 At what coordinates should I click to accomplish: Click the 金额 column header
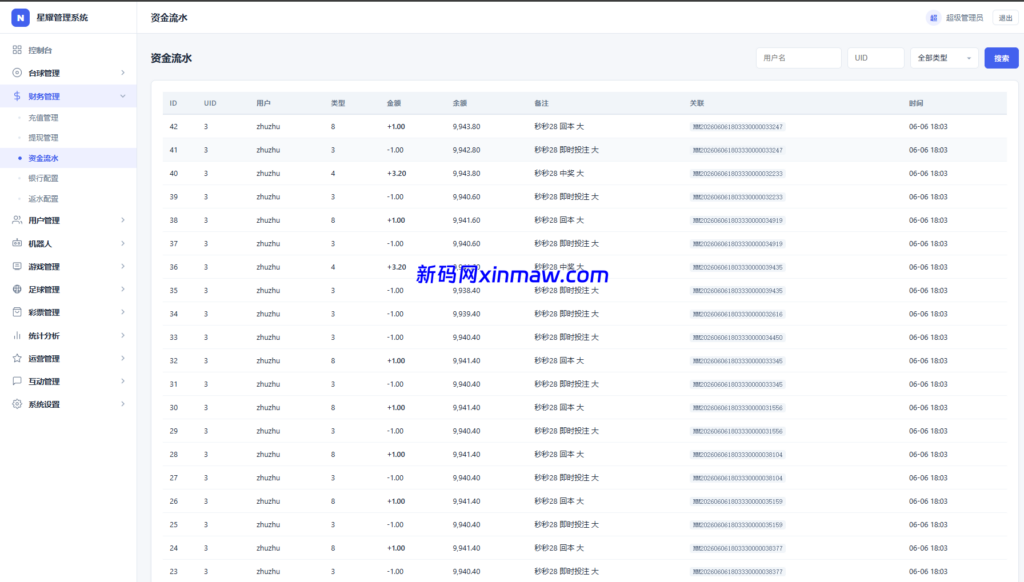394,103
